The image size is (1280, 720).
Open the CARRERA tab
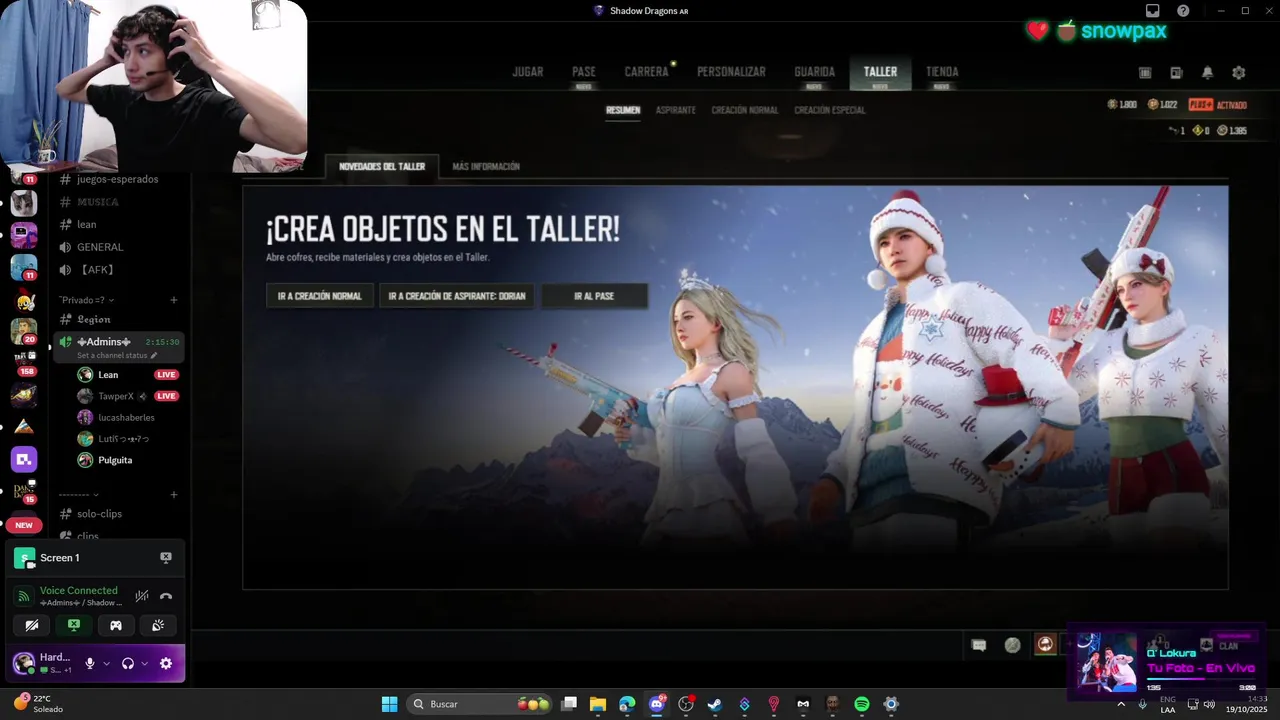tap(646, 72)
